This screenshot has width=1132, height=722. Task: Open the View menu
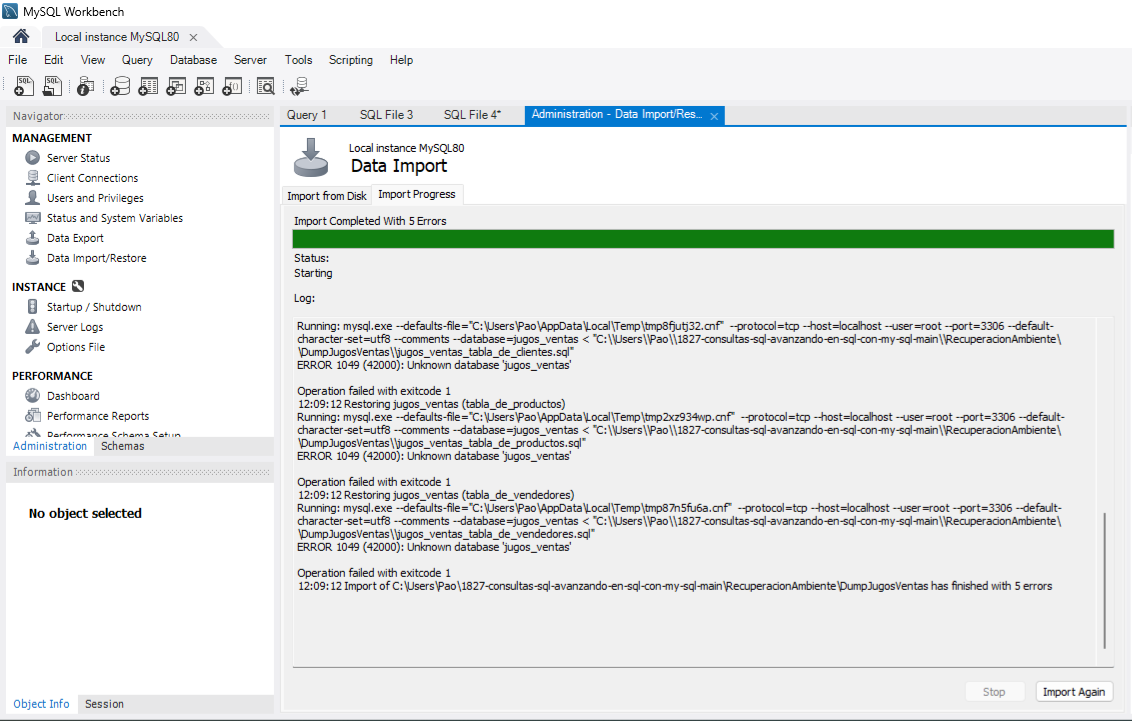tap(92, 60)
